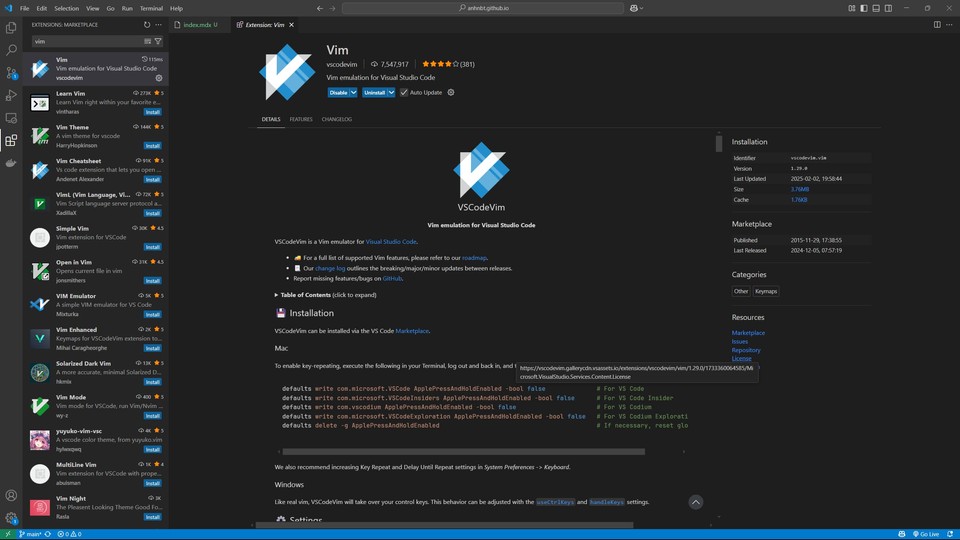The image size is (960, 540).
Task: Open the Disable dropdown arrow
Action: 353,92
